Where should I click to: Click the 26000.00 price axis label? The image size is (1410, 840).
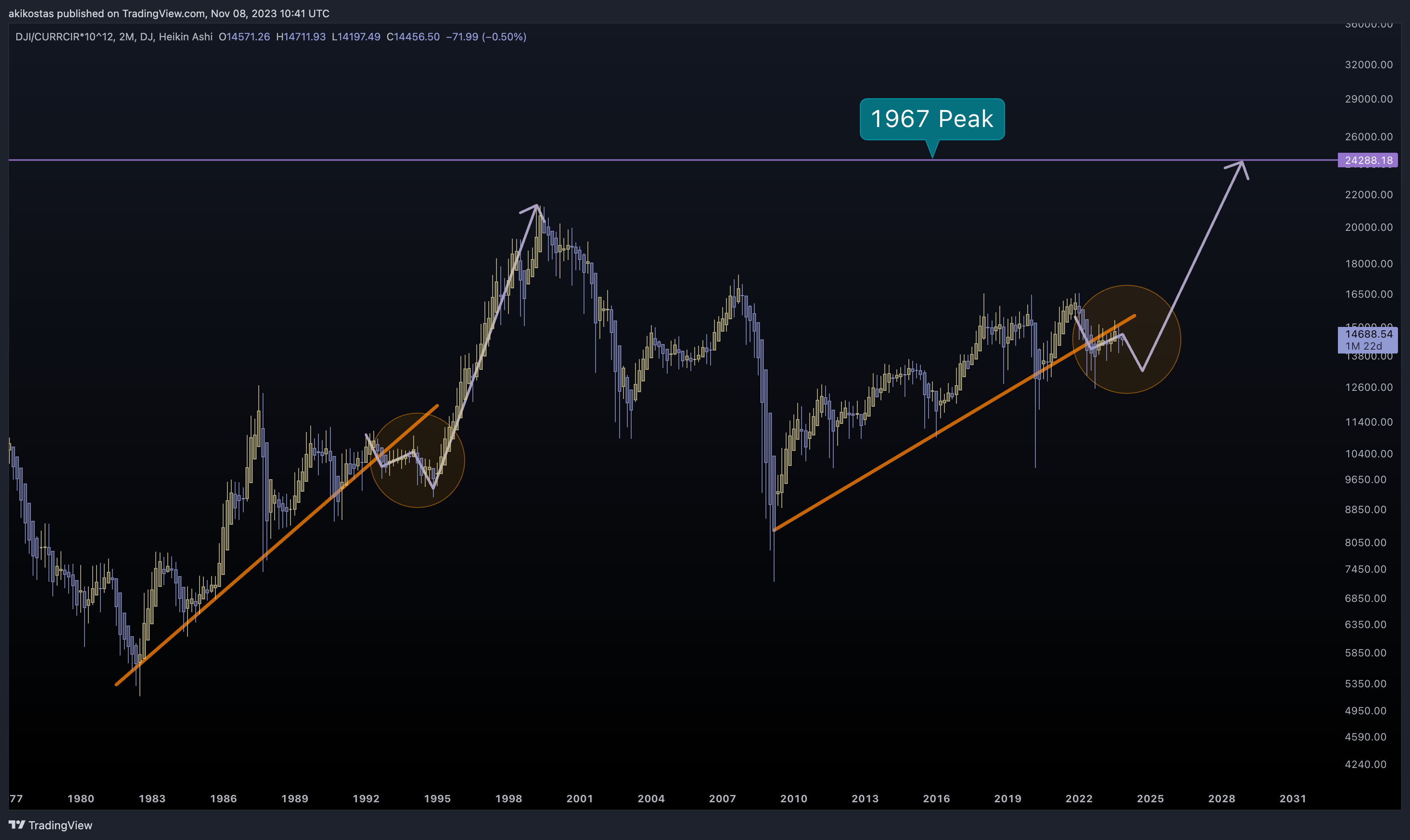coord(1369,136)
